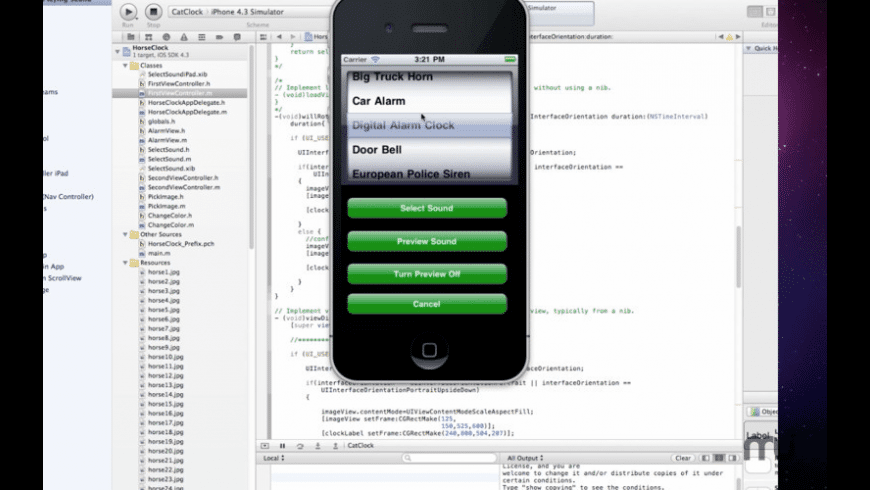
Task: Show both variables and console panes
Action: 719,458
